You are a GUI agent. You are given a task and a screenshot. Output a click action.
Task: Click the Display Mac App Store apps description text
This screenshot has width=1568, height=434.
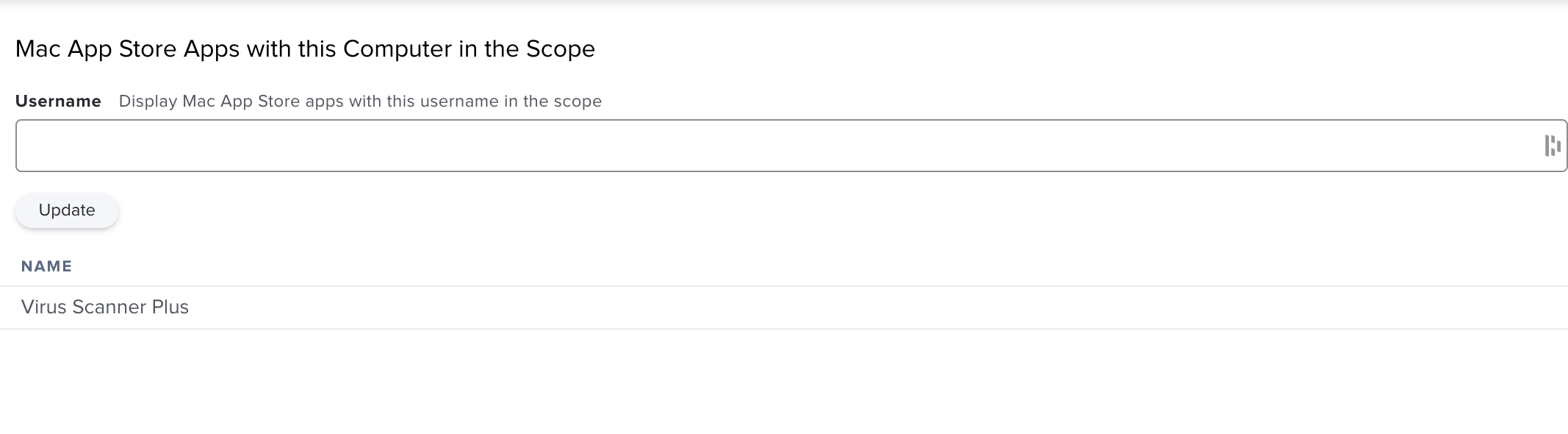(360, 102)
